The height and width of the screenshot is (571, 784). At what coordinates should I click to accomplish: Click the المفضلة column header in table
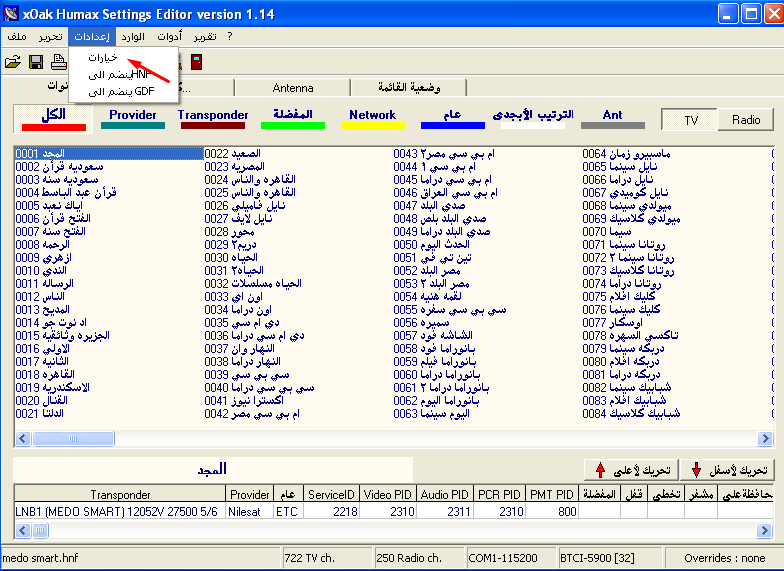point(599,494)
